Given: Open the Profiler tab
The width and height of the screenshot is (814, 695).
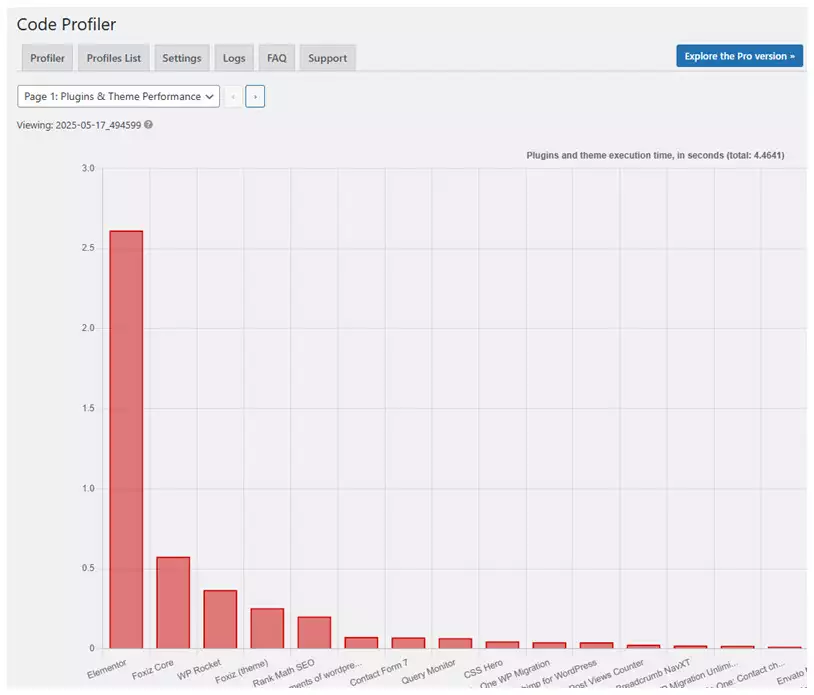Looking at the screenshot, I should [47, 58].
